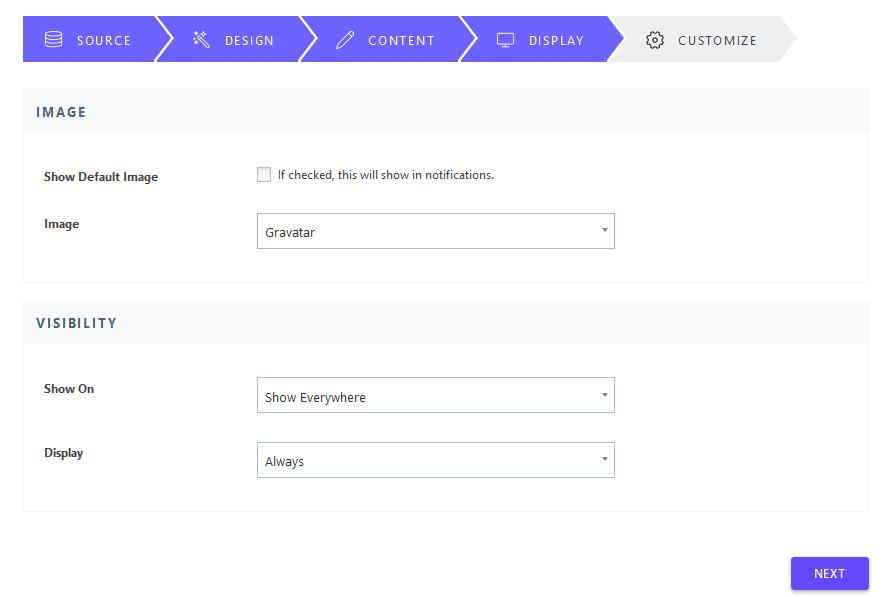Click the Source database icon
This screenshot has height=597, width=892.
[53, 39]
